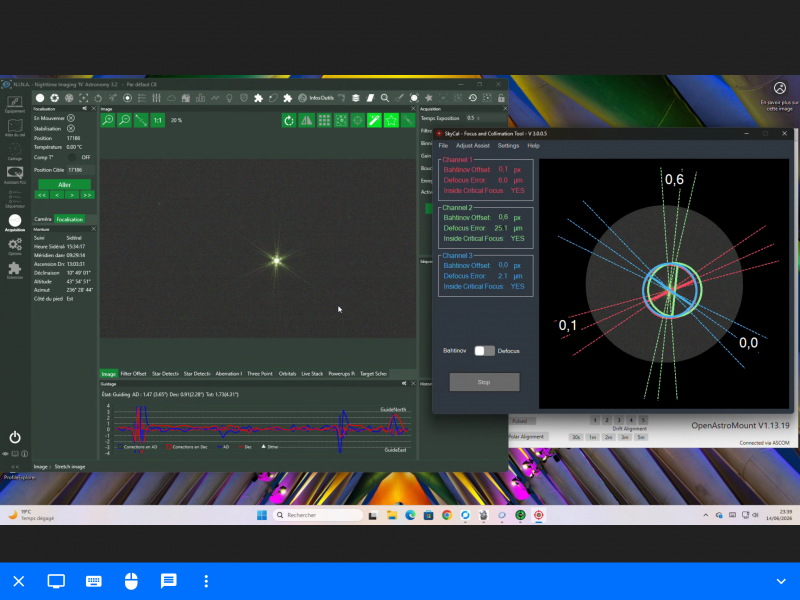
Task: Toggle the auto stretch magic wand icon
Action: click(374, 120)
